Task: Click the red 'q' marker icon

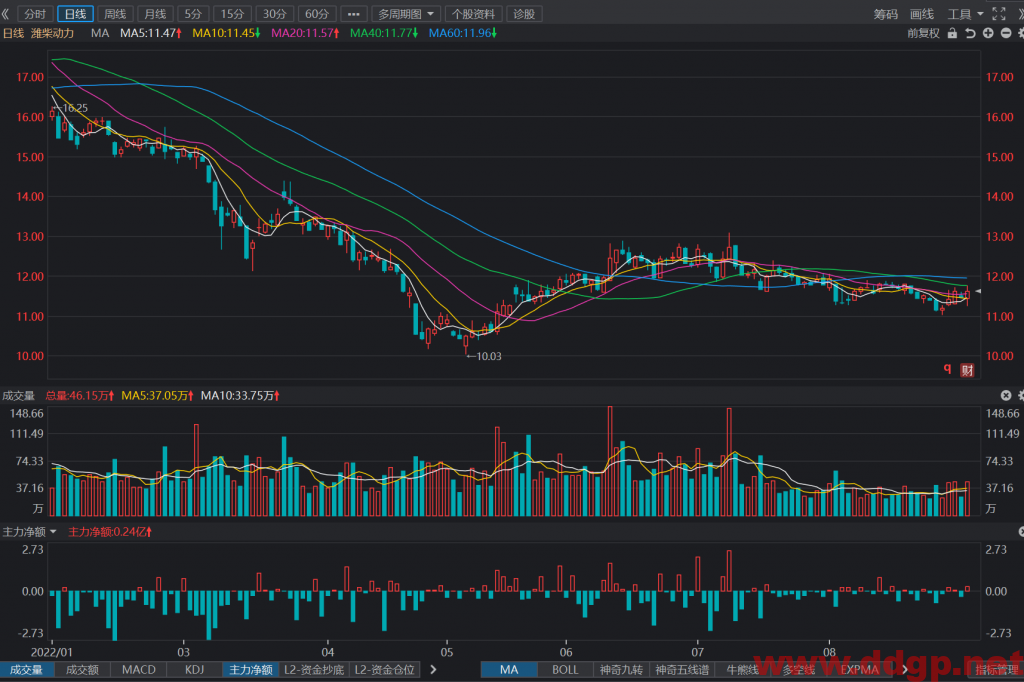Action: pos(947,369)
